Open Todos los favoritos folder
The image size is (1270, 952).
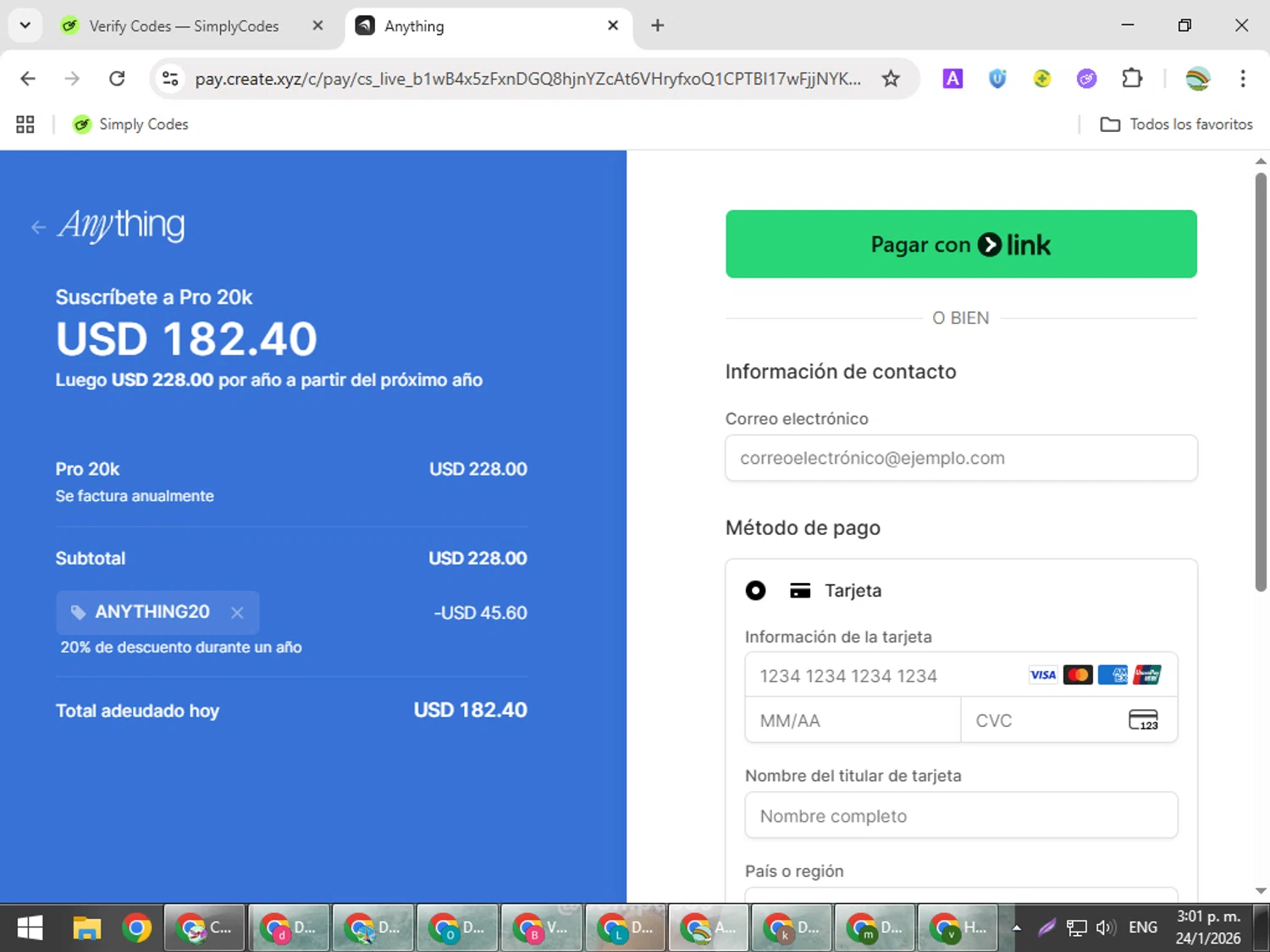[x=1176, y=124]
